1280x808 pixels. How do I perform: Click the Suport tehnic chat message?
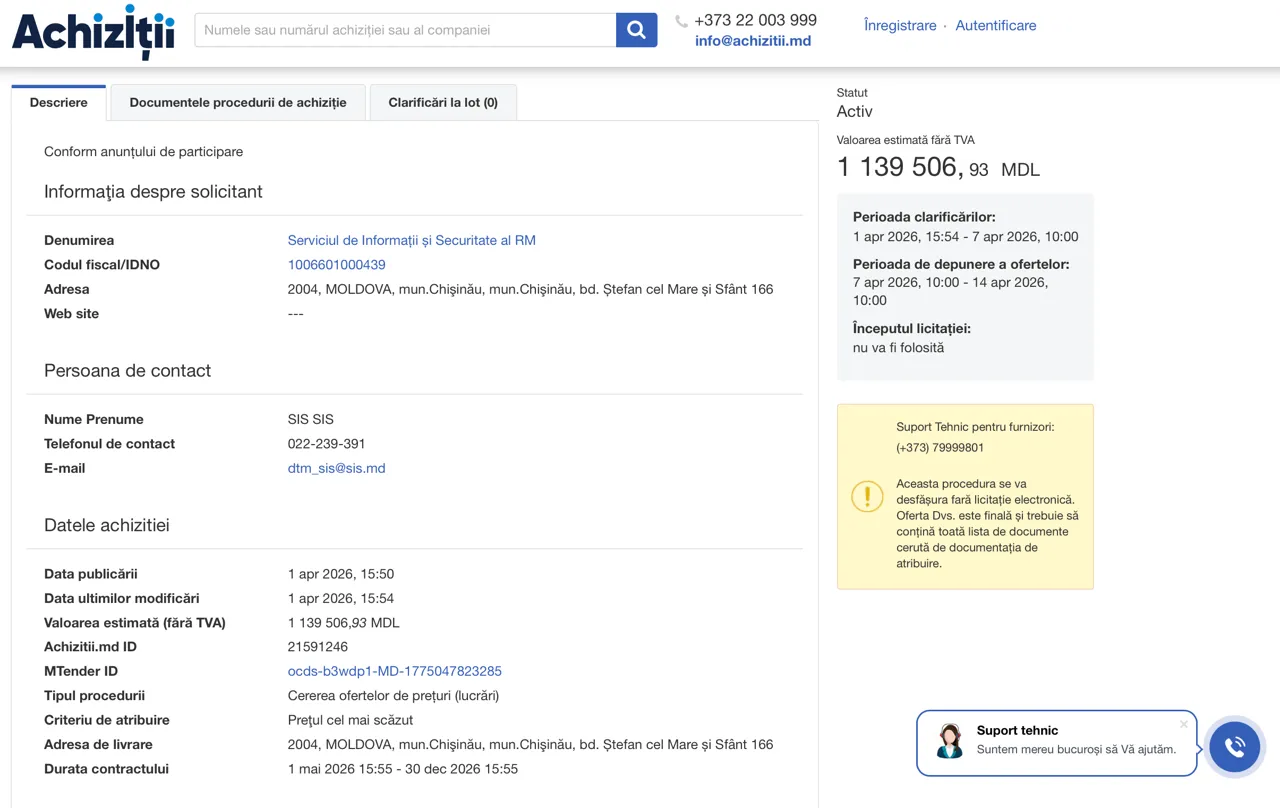[1075, 749]
